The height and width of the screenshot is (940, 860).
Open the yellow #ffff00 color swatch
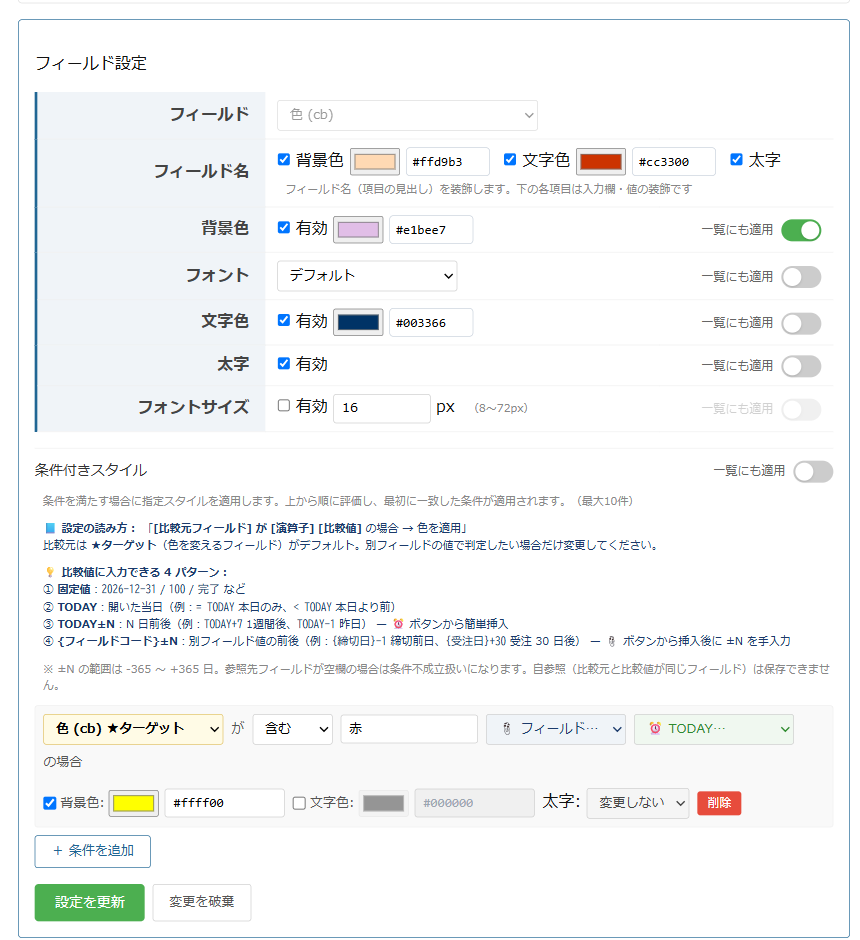(x=133, y=803)
